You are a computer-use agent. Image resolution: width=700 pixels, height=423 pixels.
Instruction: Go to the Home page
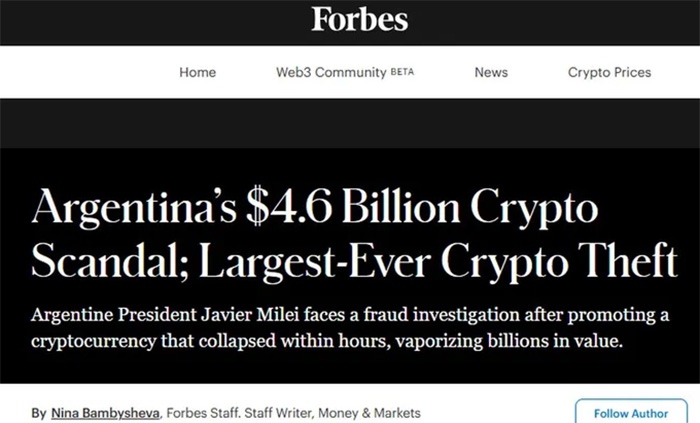tap(197, 72)
